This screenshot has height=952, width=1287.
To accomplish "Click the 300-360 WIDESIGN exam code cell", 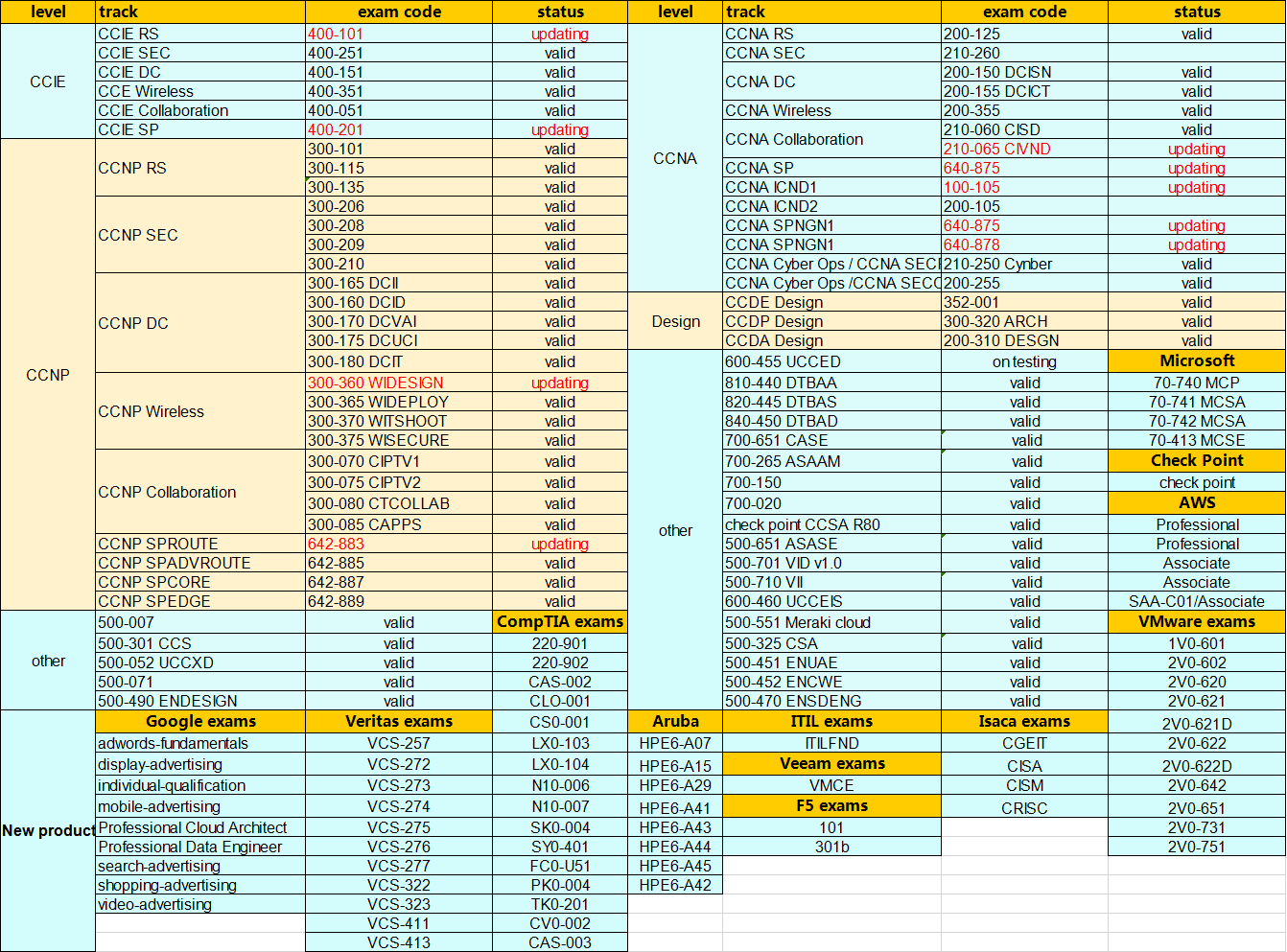I will coord(398,383).
